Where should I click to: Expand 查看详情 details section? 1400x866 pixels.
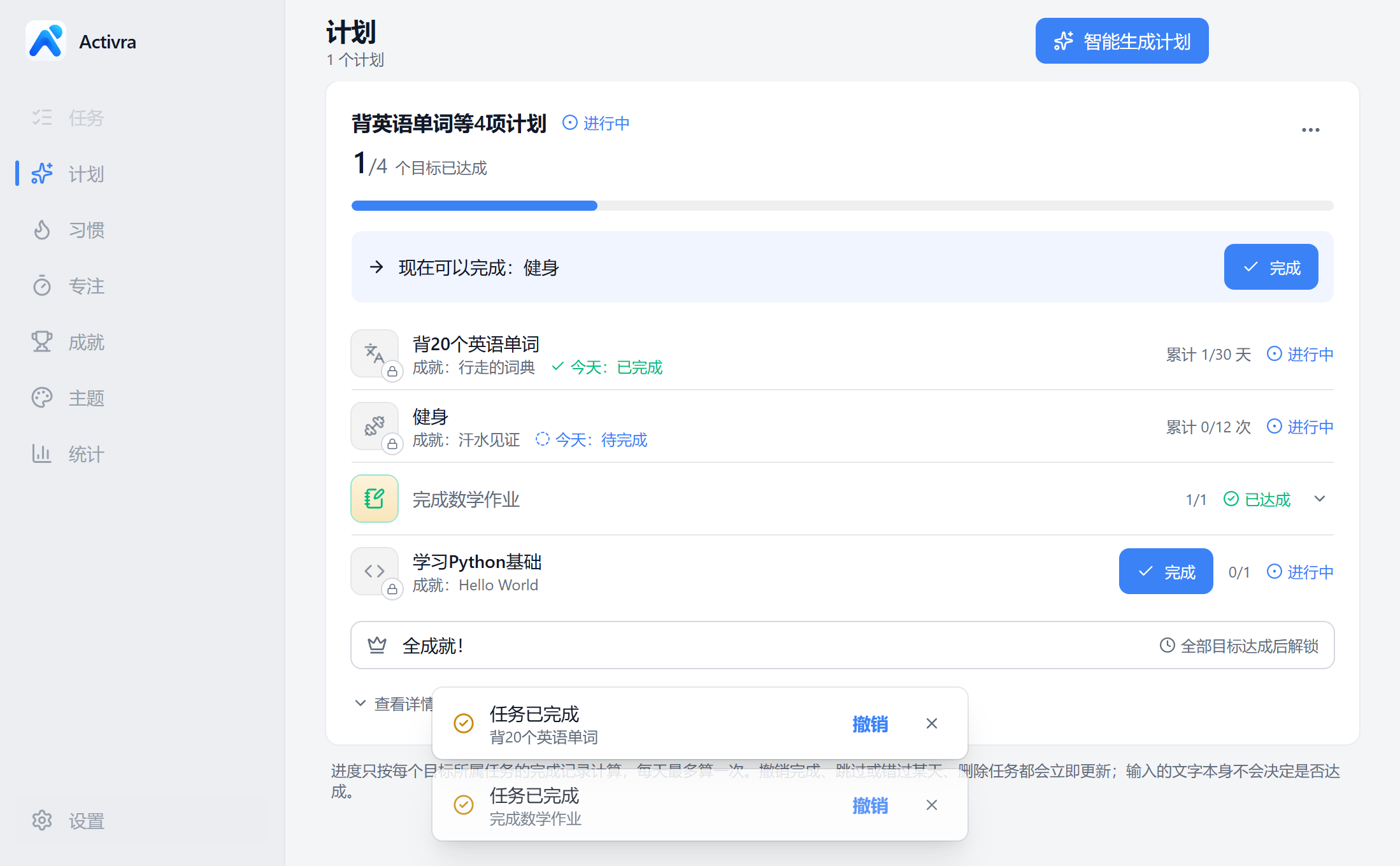(x=395, y=704)
